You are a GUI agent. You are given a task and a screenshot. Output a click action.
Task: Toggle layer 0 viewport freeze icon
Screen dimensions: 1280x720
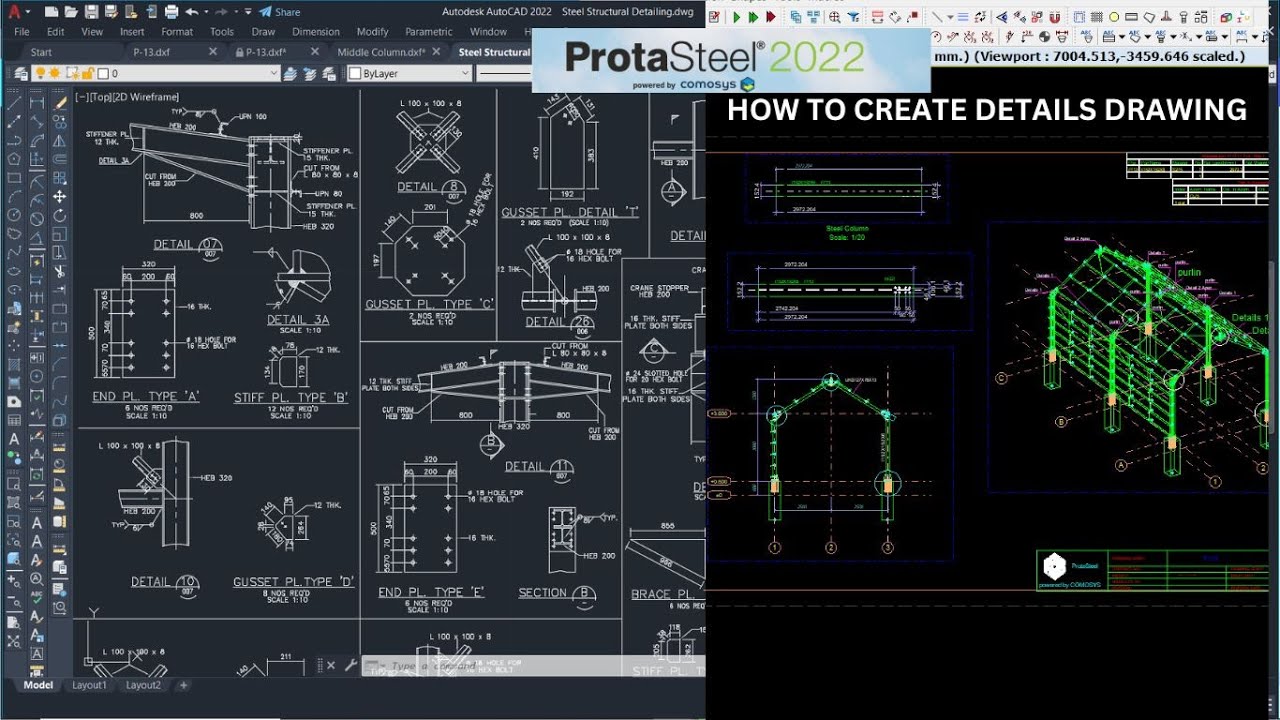coord(72,74)
